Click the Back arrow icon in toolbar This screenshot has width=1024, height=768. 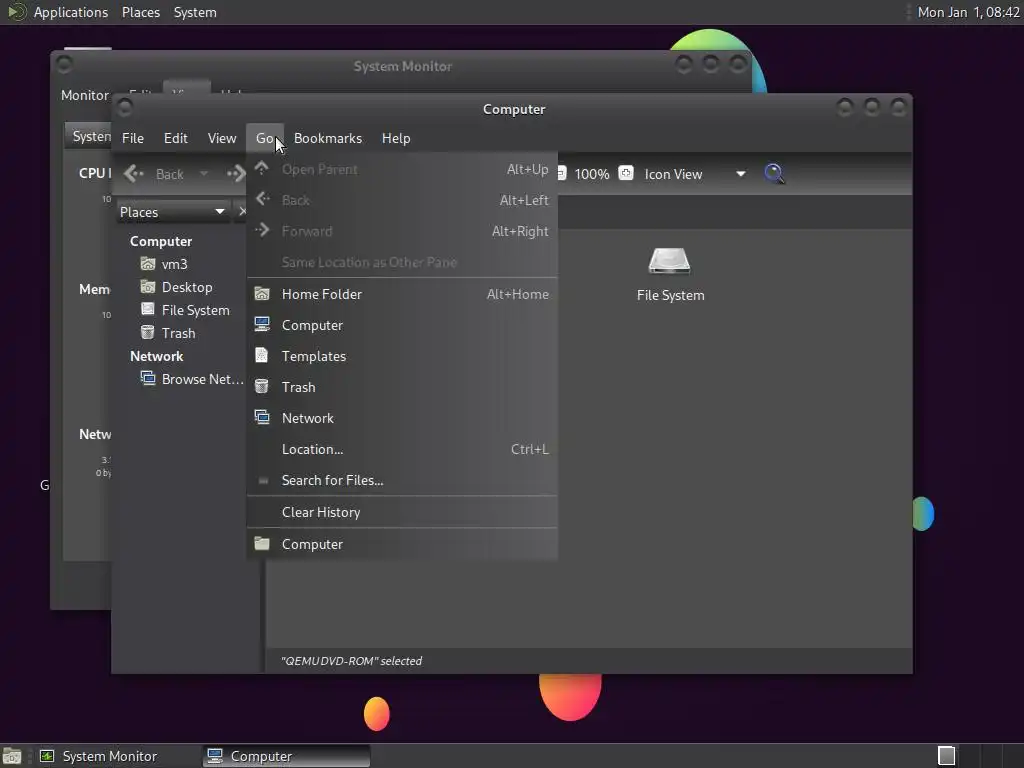click(134, 174)
